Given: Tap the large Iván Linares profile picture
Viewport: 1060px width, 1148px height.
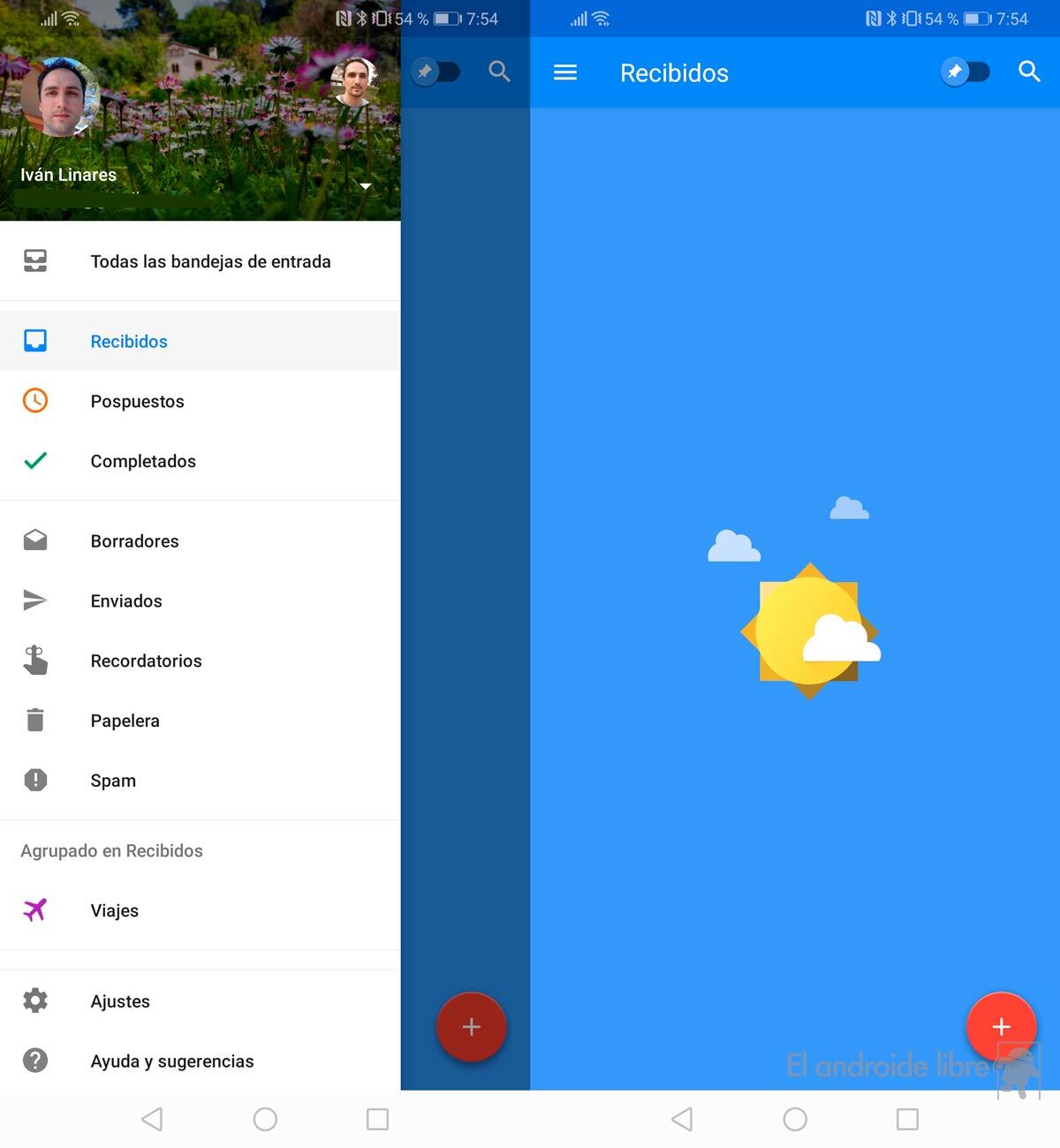Looking at the screenshot, I should (x=60, y=97).
